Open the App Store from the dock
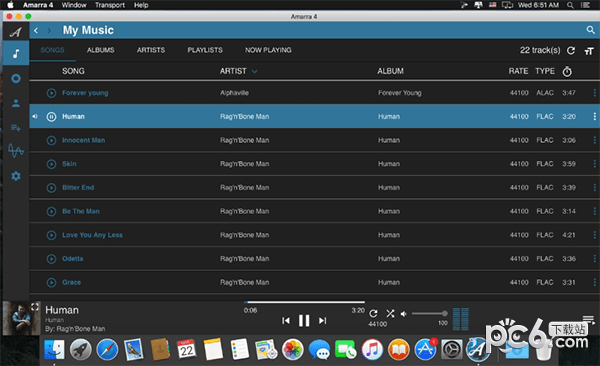Screen dimensions: 600x366 pos(425,350)
